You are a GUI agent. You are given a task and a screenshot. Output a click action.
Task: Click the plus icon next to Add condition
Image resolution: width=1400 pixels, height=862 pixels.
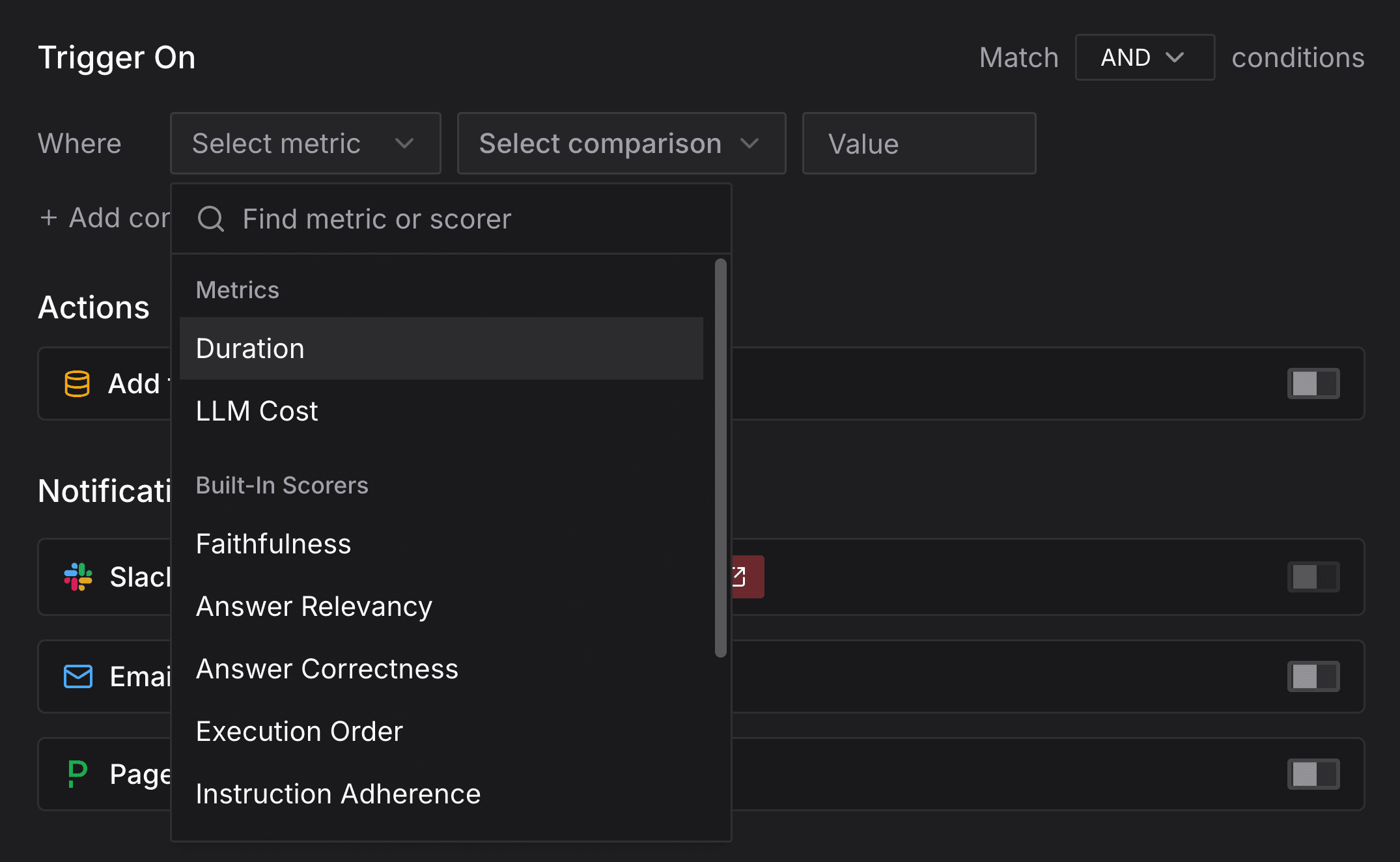(49, 218)
